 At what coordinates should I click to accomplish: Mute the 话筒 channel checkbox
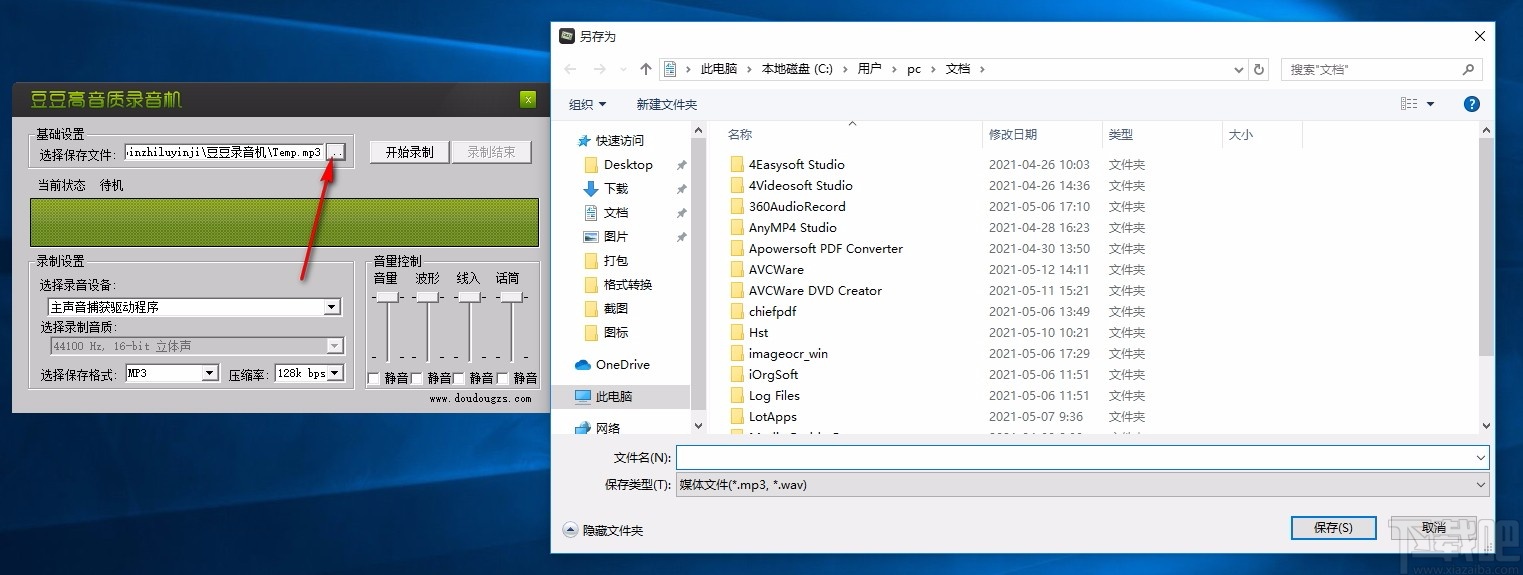pyautogui.click(x=502, y=378)
